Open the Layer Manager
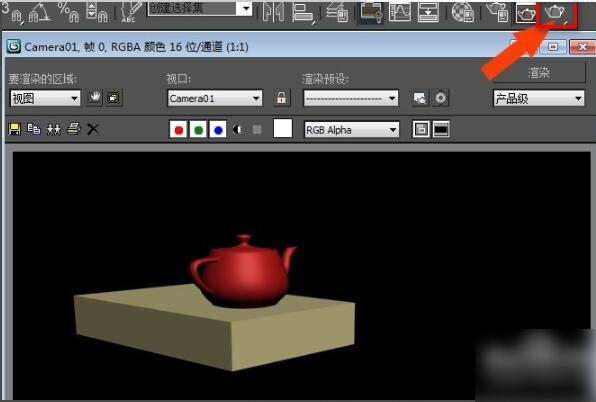The image size is (596, 402). 338,12
